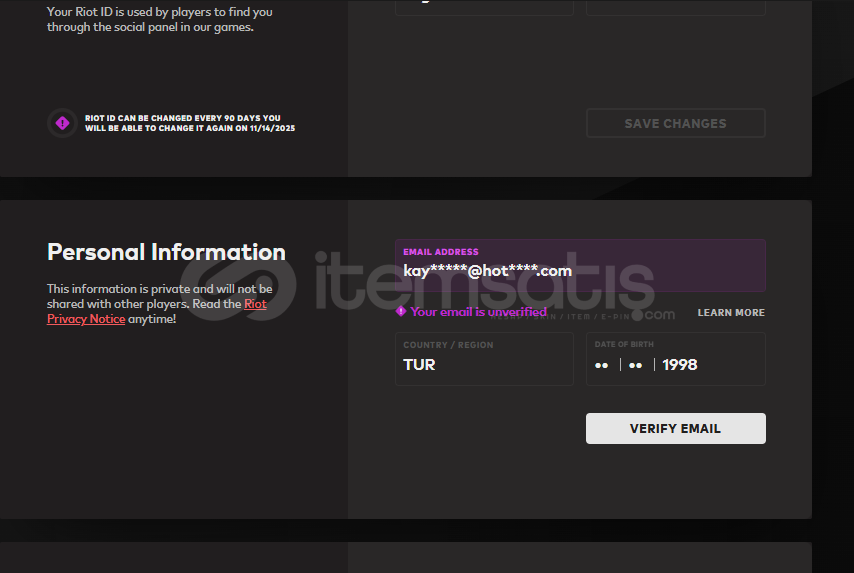Click the Personal Information heading
The width and height of the screenshot is (854, 573).
(x=166, y=252)
